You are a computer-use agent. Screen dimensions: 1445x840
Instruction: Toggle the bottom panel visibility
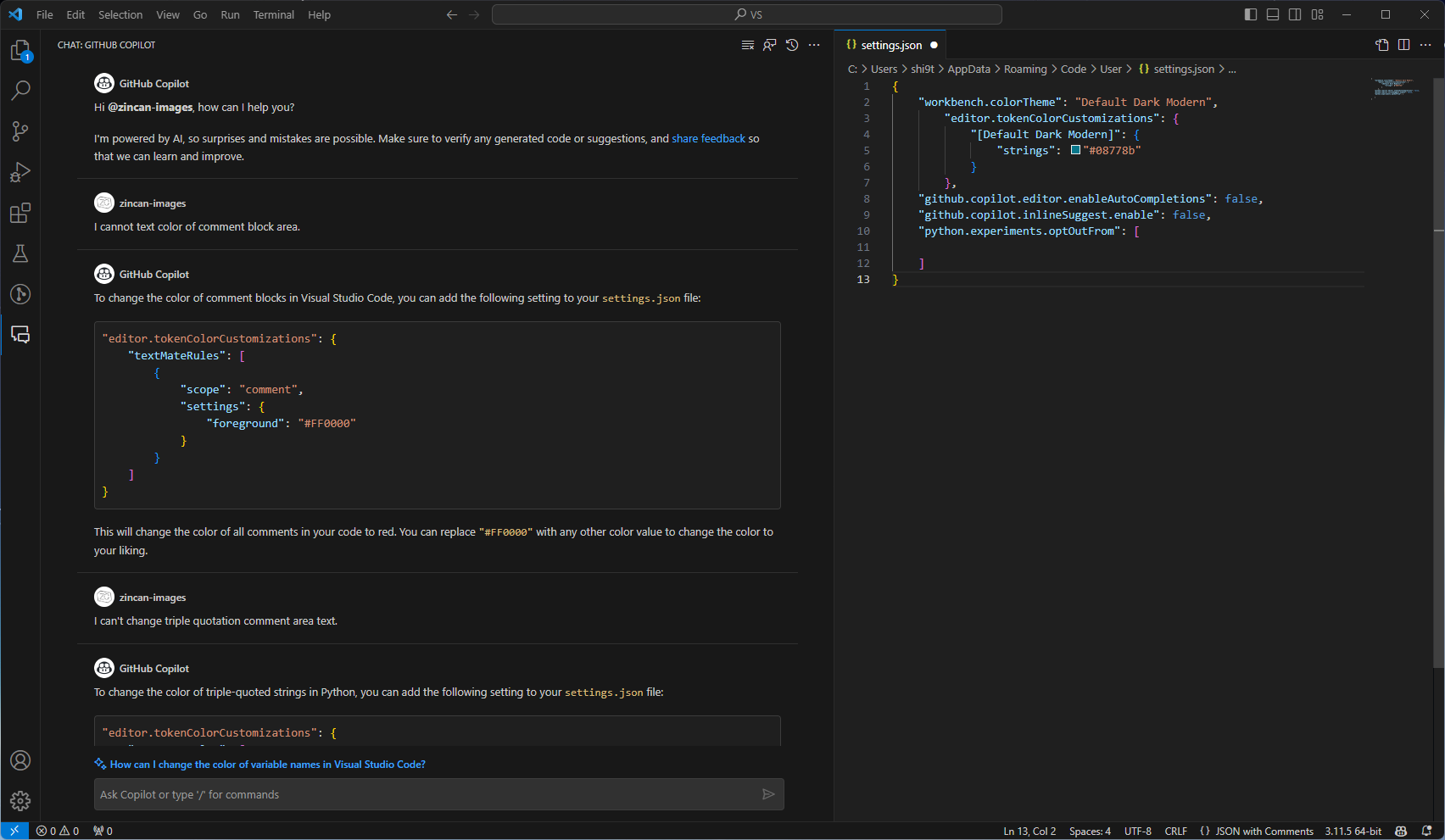(1272, 14)
